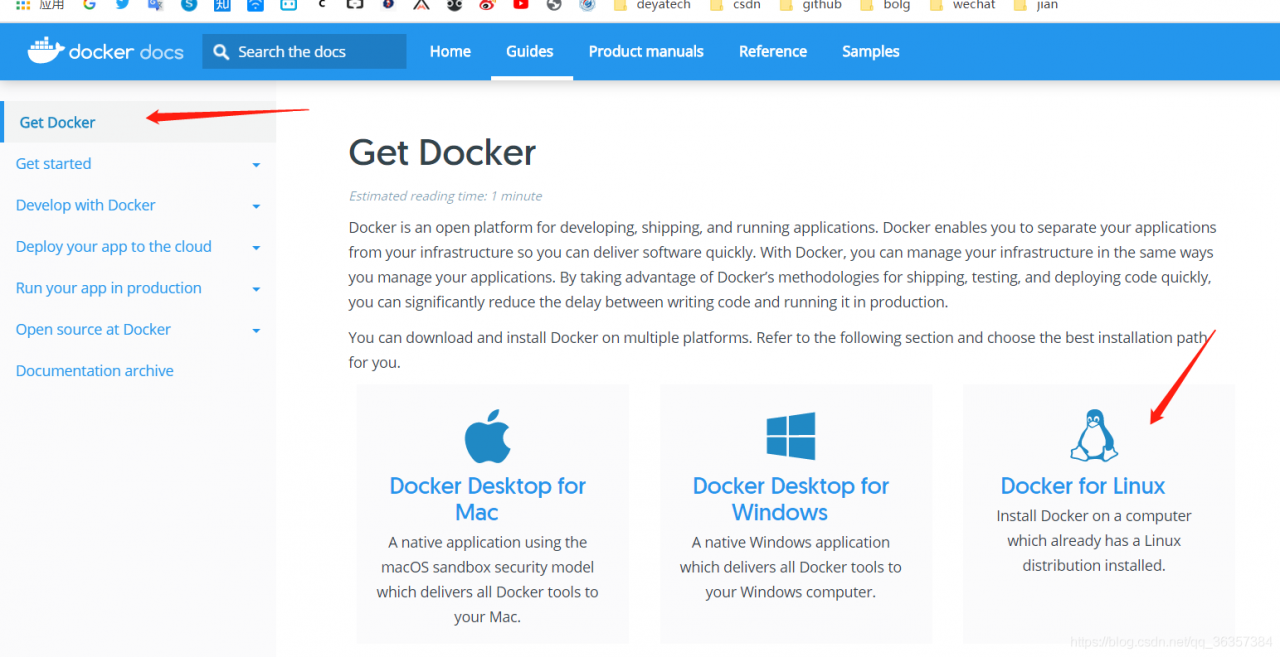Open the Develop with Docker sidebar item
This screenshot has height=657, width=1280.
click(x=85, y=205)
